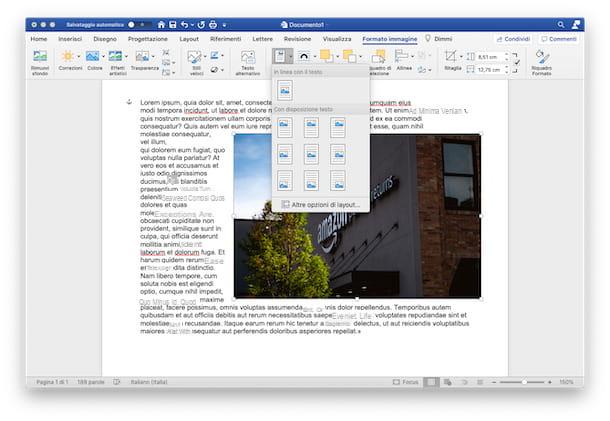Click the picture border pencil icon
The height and width of the screenshot is (421, 610).
click(214, 56)
